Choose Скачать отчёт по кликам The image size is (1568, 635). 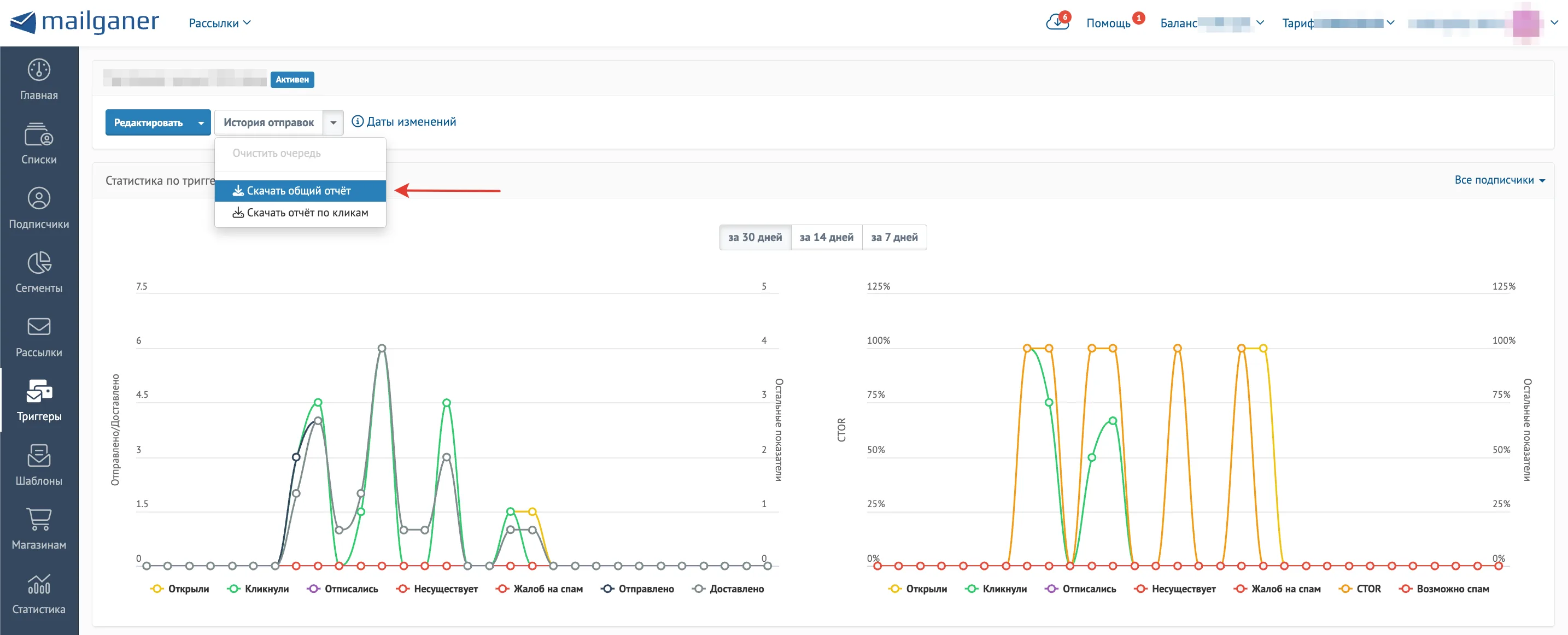coord(300,213)
